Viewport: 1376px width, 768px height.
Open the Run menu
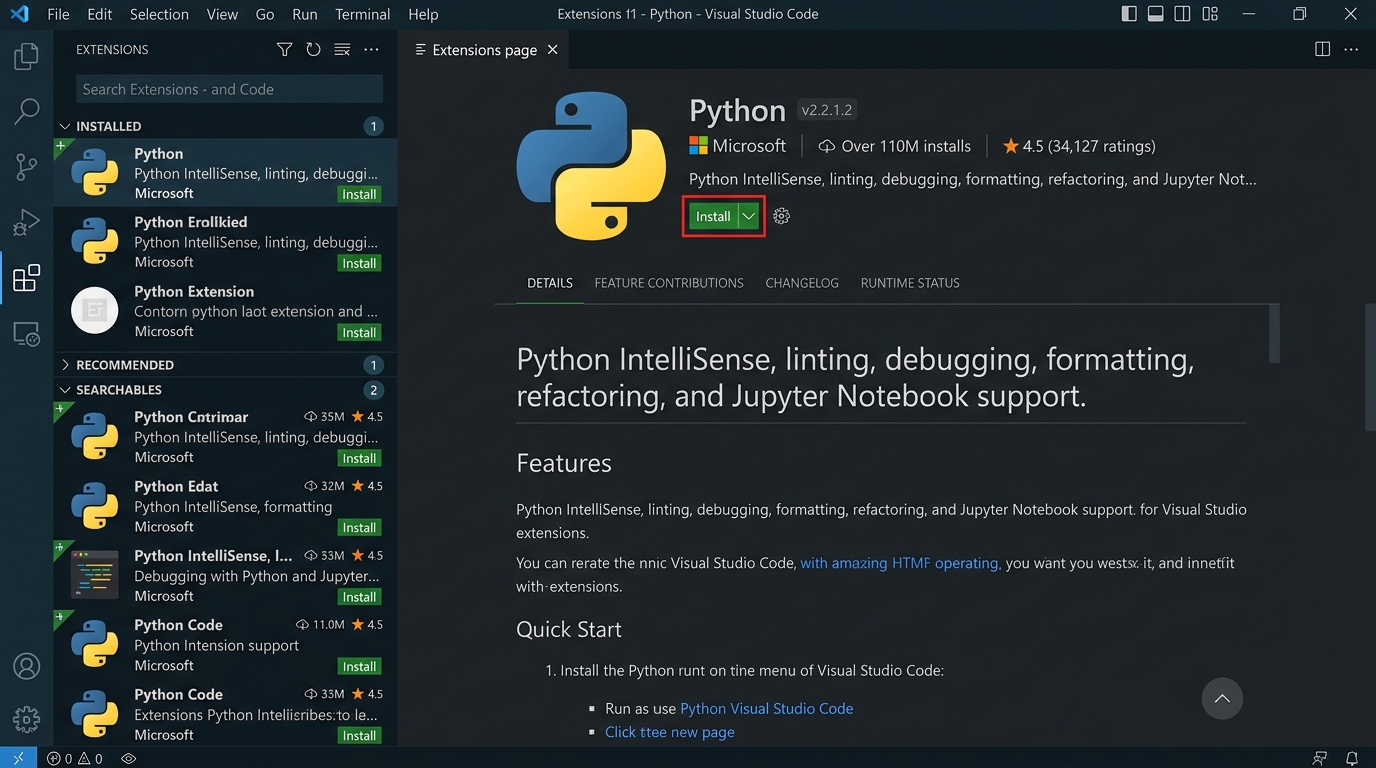tap(305, 14)
